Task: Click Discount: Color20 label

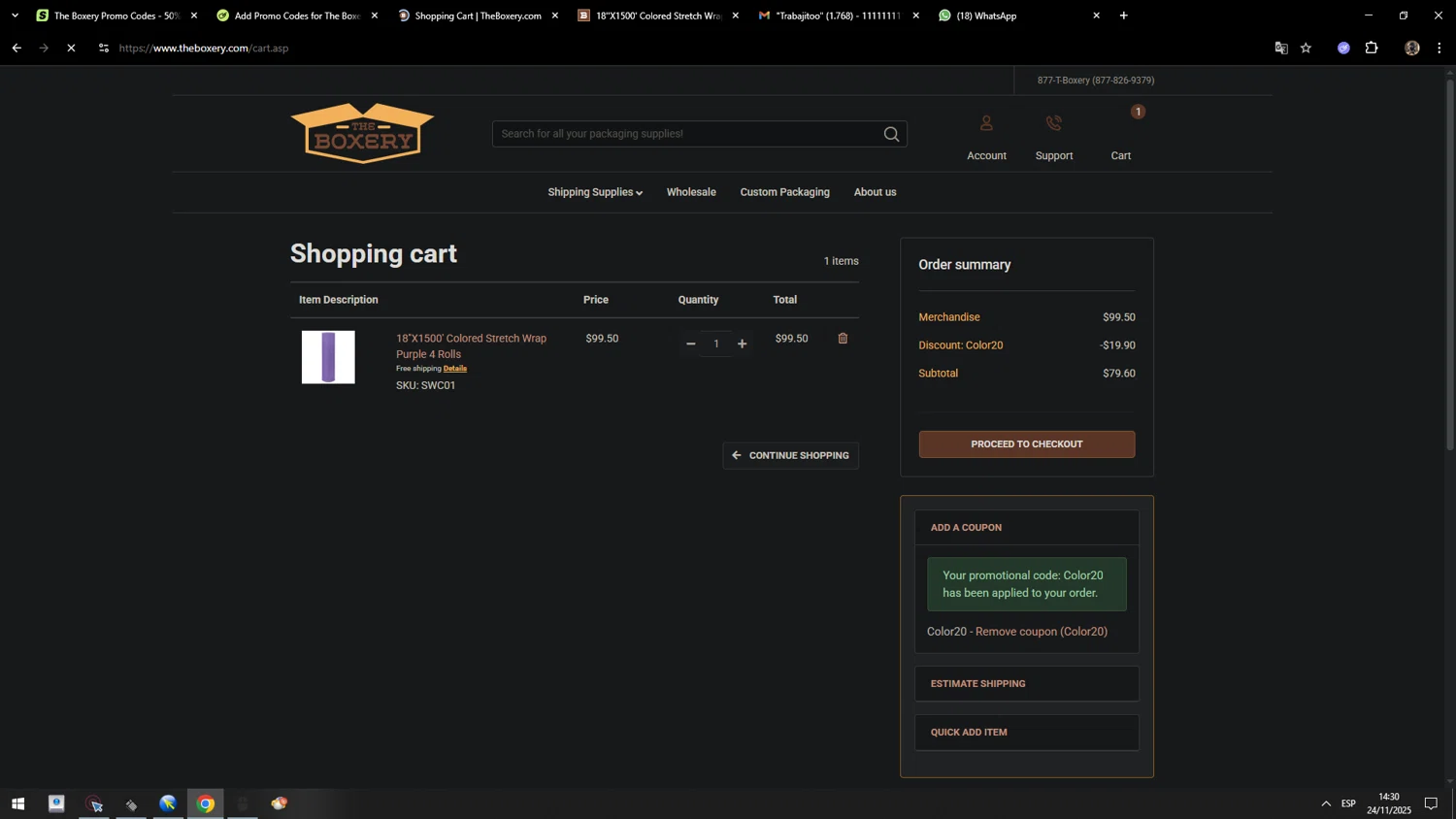Action: [x=960, y=345]
